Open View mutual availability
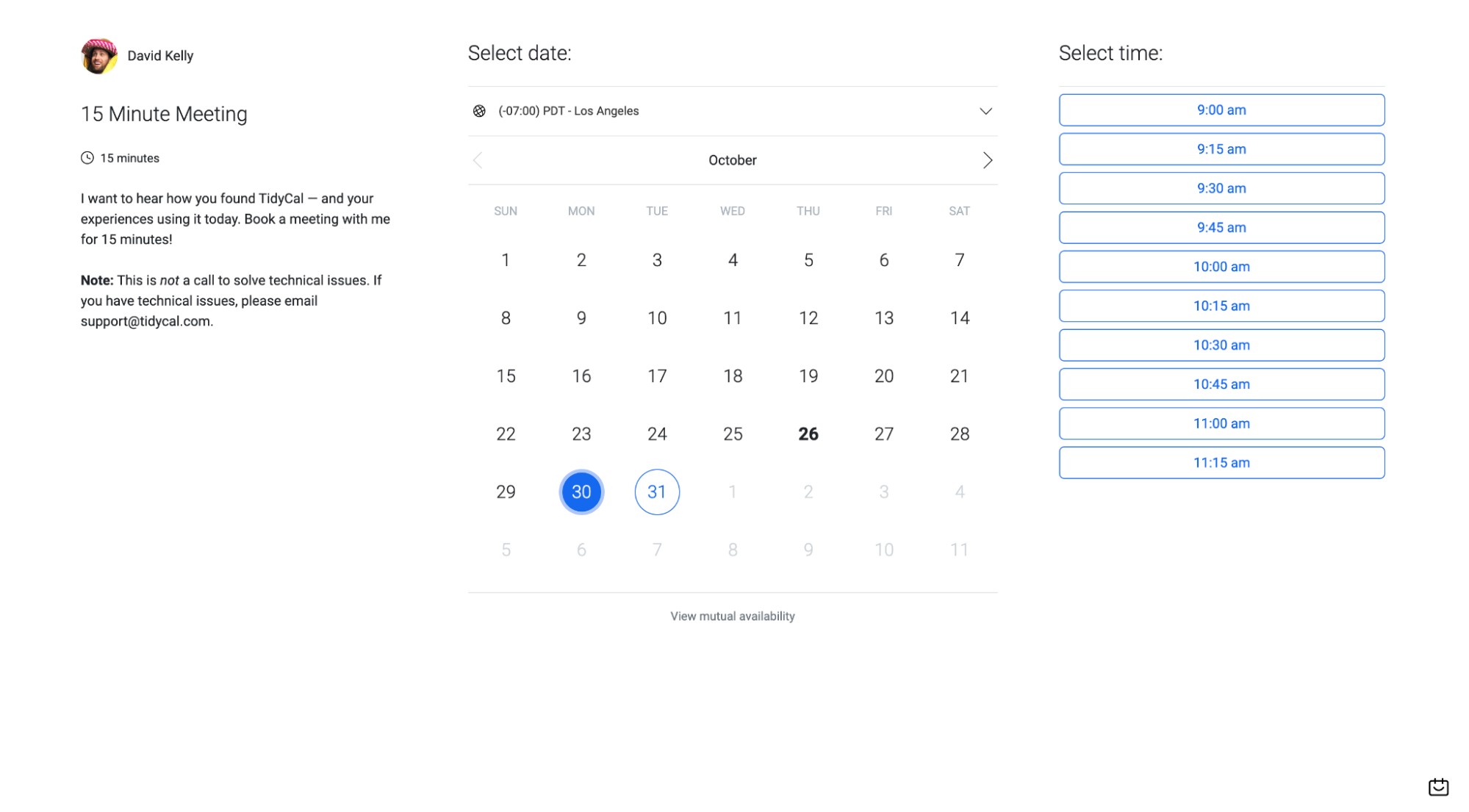The height and width of the screenshot is (812, 1469). [732, 616]
